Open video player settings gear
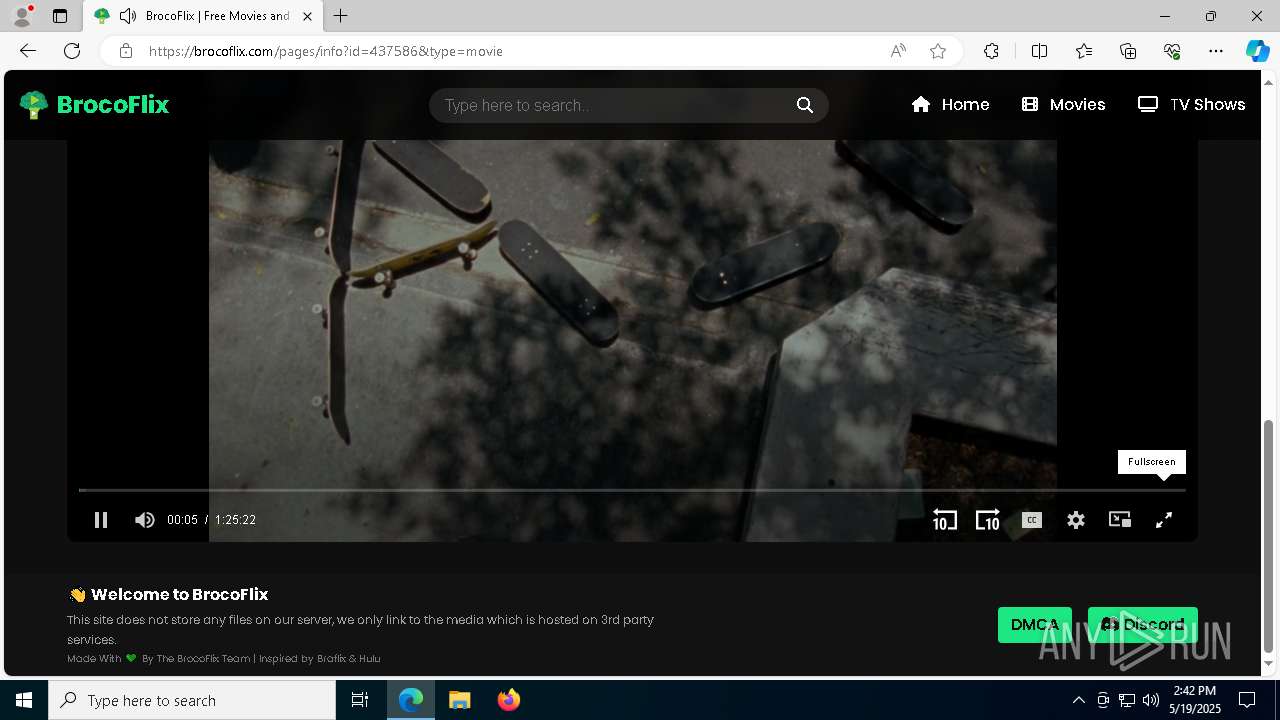This screenshot has height=720, width=1280. coord(1076,520)
